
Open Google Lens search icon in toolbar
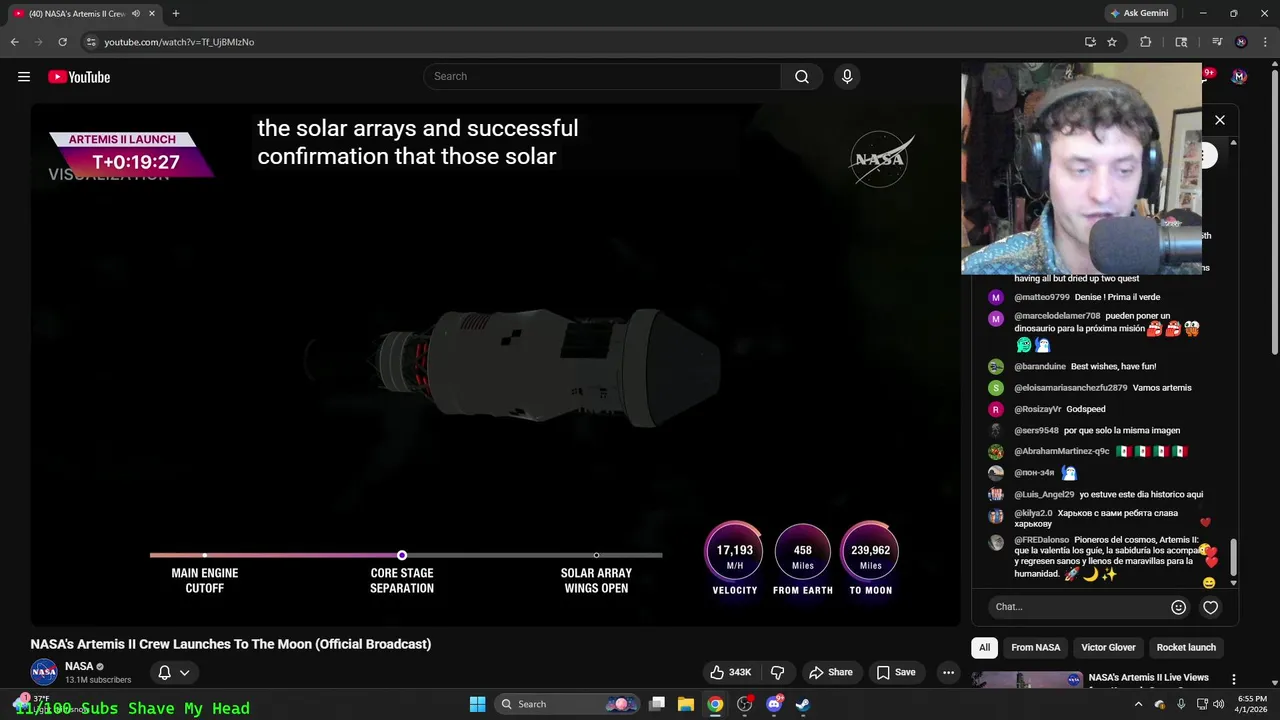(1181, 42)
